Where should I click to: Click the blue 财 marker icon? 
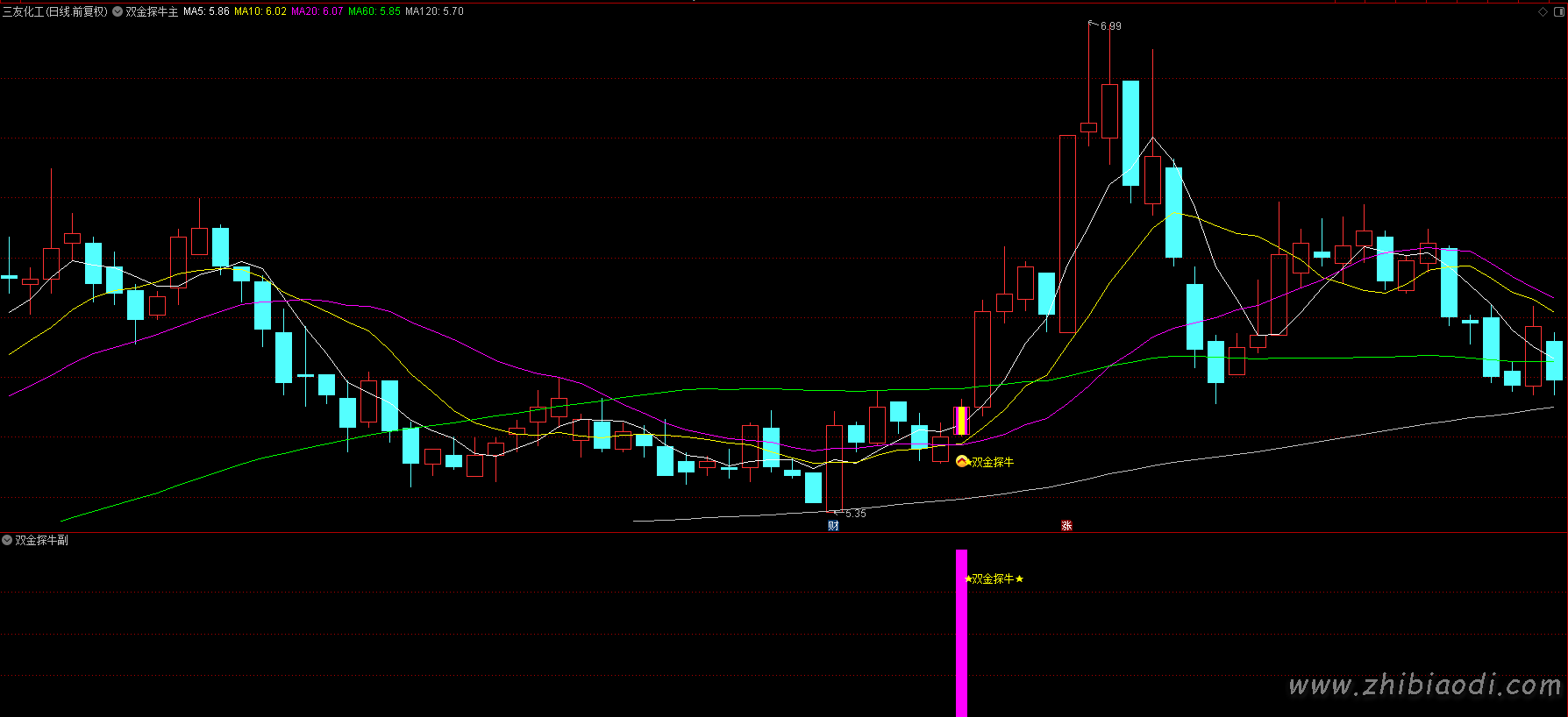(x=833, y=526)
